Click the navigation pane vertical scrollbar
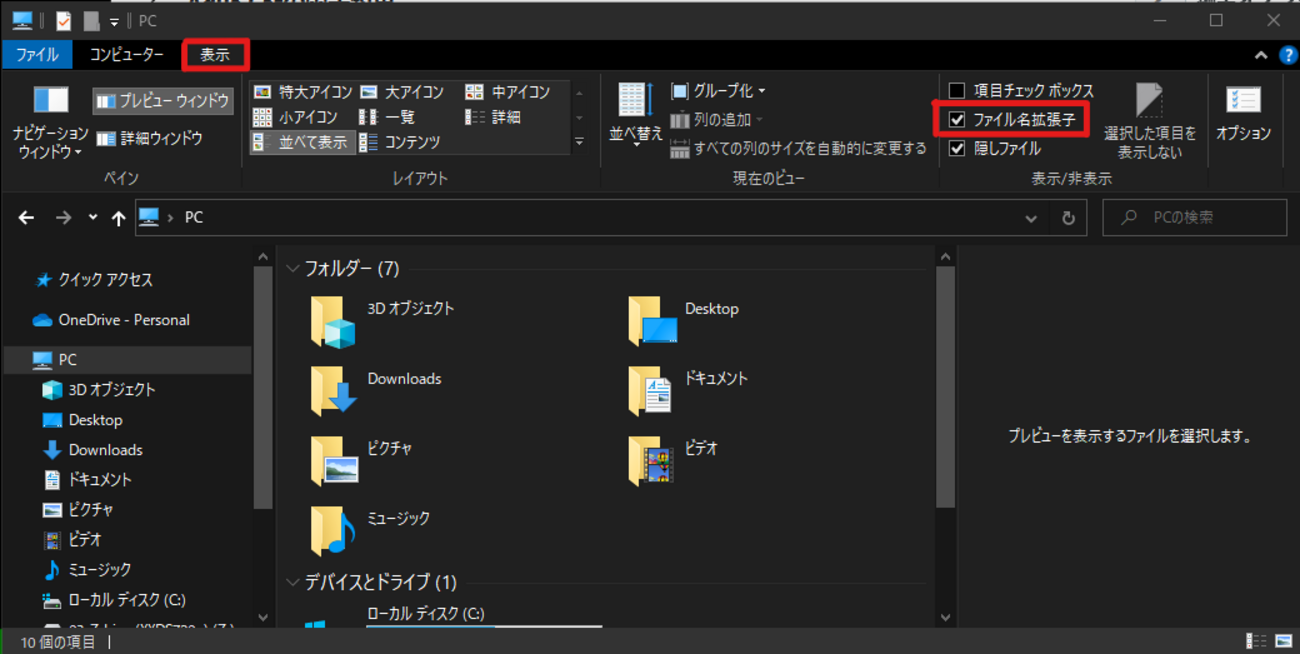Screen dimensions: 1300x654 [x=263, y=388]
